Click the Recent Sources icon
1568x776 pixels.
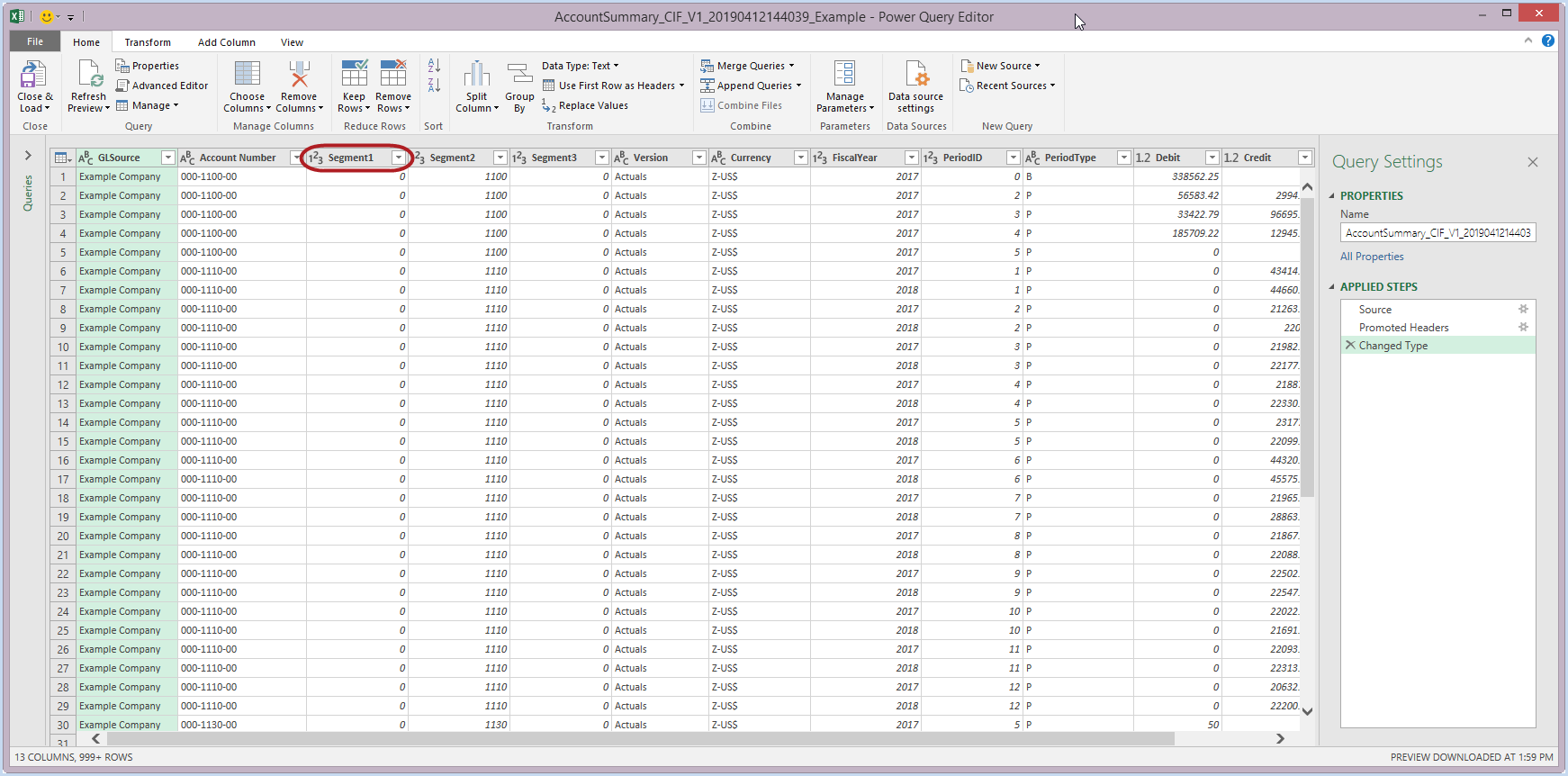pyautogui.click(x=967, y=86)
